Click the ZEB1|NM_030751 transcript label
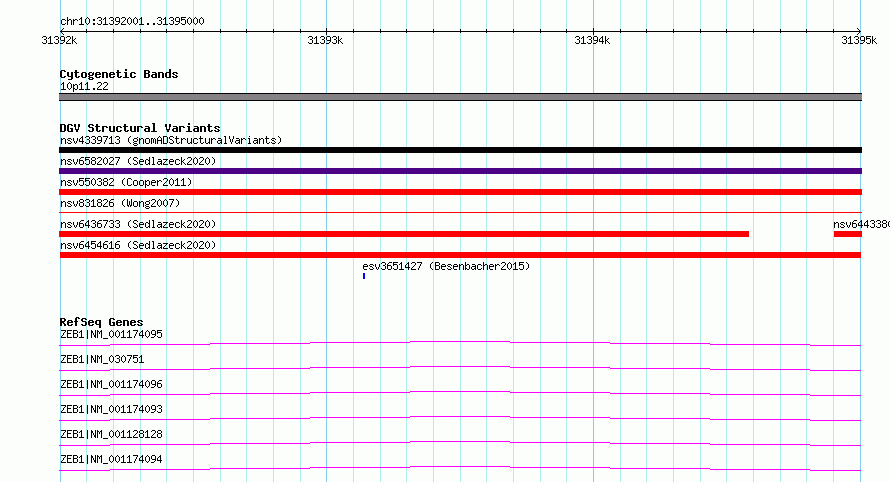The height and width of the screenshot is (482, 890). (x=102, y=359)
